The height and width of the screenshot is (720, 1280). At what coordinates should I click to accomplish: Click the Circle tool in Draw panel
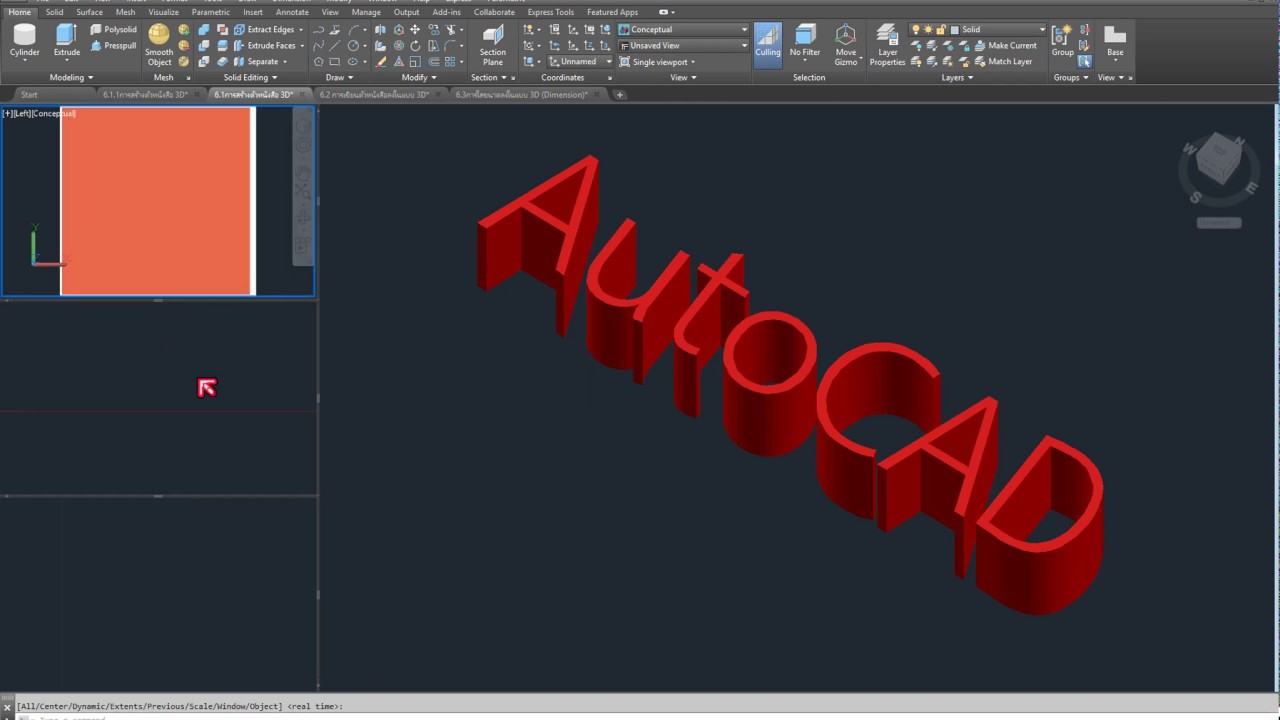pos(353,46)
